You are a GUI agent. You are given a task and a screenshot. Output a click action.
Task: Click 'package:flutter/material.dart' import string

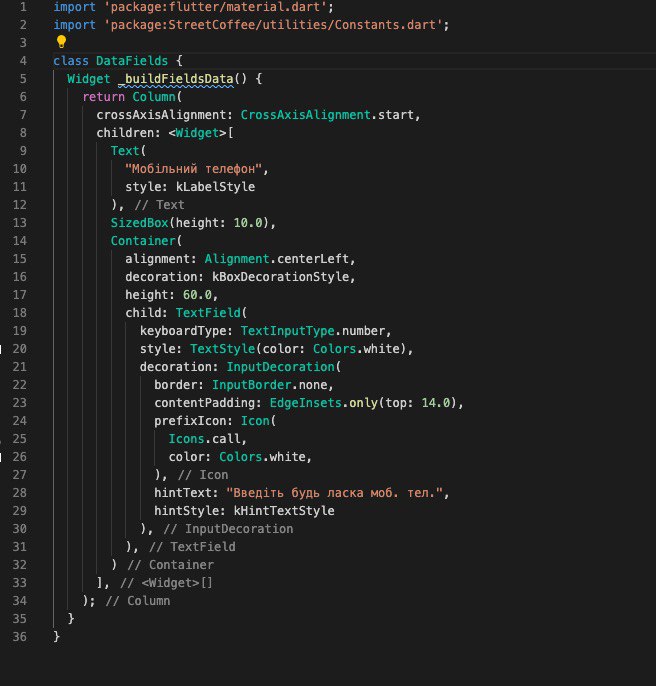pyautogui.click(x=218, y=7)
